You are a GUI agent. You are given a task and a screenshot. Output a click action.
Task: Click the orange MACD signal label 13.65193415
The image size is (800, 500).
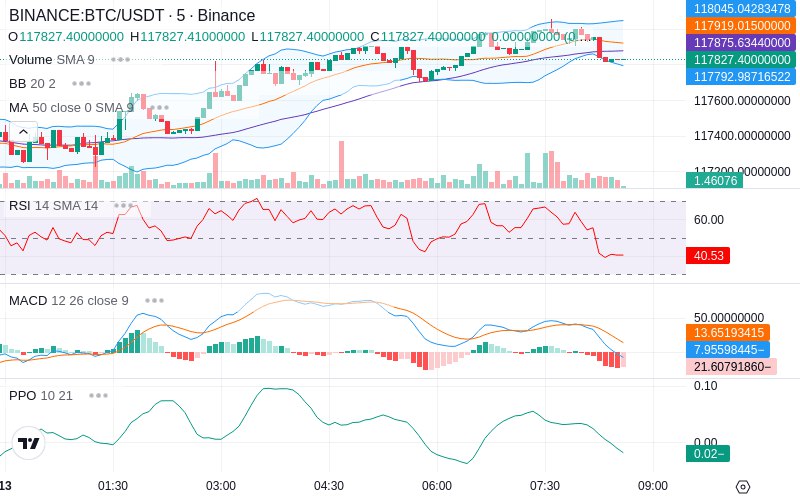pos(728,333)
